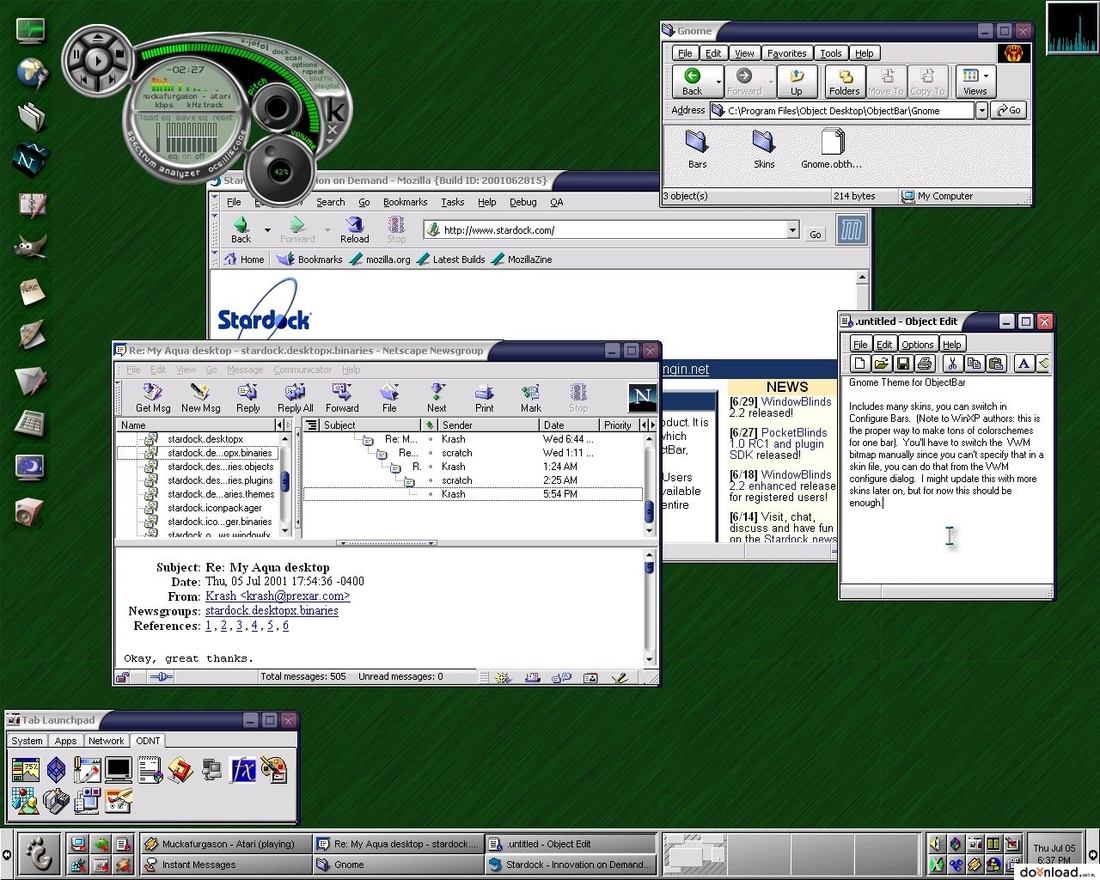The image size is (1100, 880).
Task: Click the Gnome foot start button
Action: coord(38,853)
